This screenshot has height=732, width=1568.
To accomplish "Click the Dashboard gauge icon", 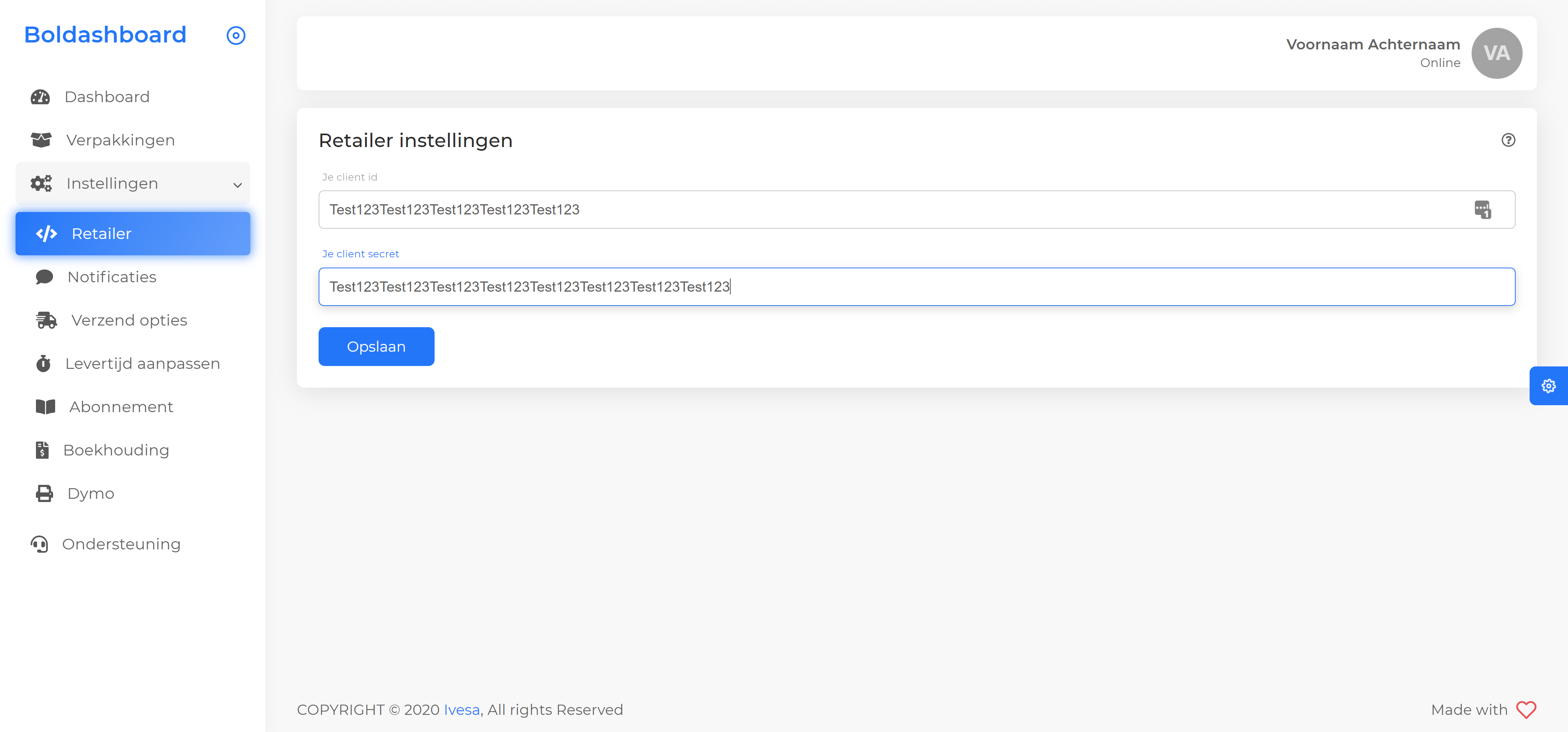I will (40, 97).
